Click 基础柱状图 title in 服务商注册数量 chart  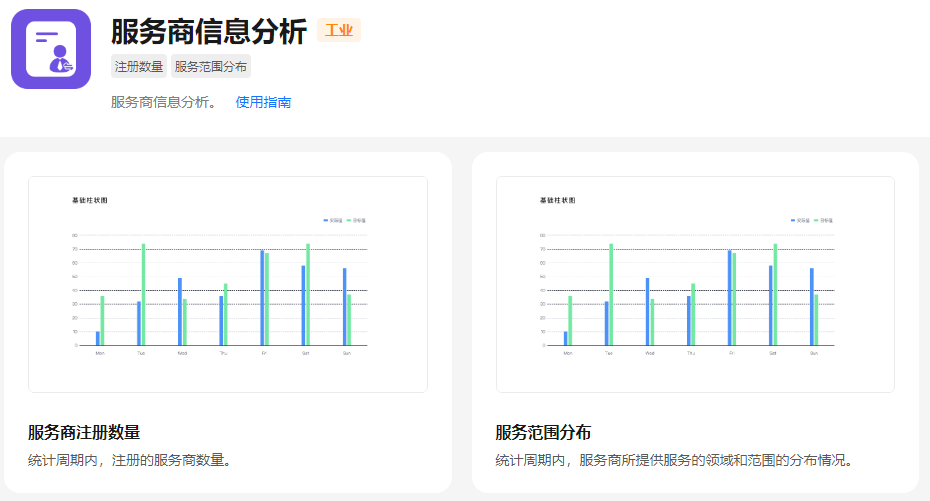(x=90, y=200)
